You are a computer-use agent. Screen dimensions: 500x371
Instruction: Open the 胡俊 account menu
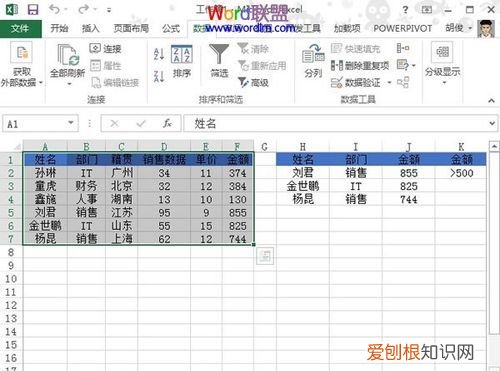(x=458, y=28)
